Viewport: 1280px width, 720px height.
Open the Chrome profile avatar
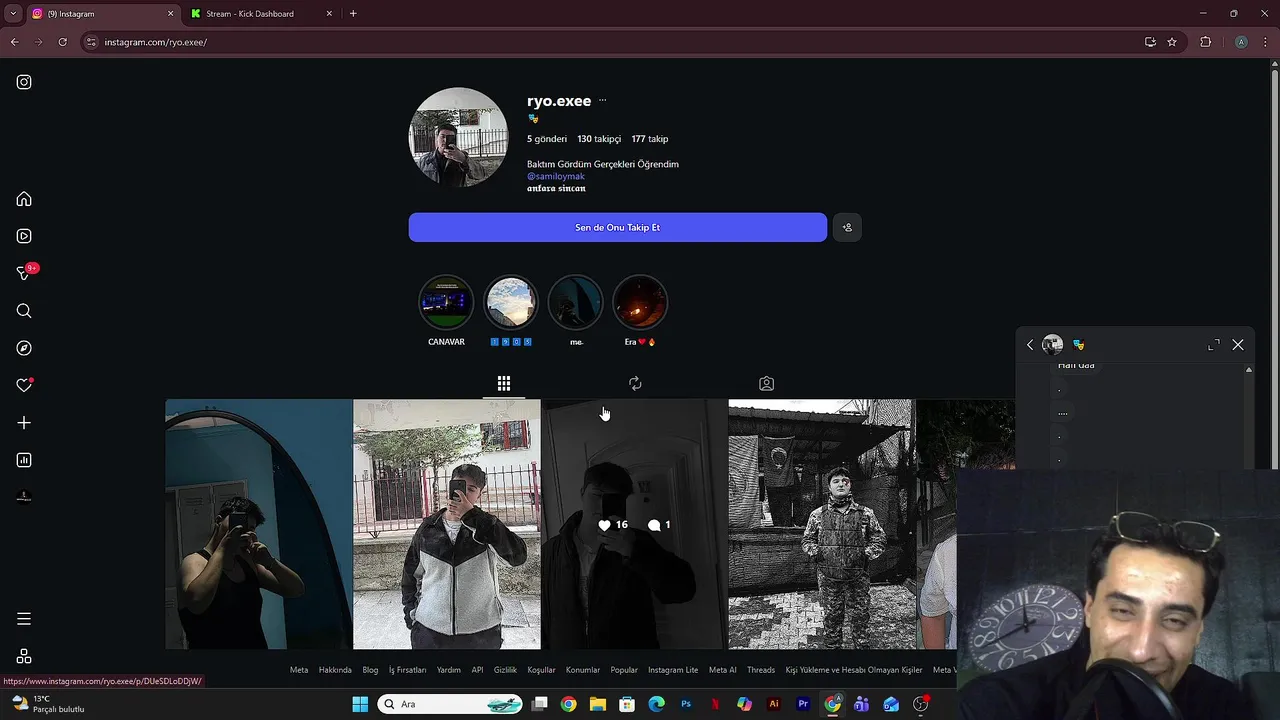(1241, 42)
